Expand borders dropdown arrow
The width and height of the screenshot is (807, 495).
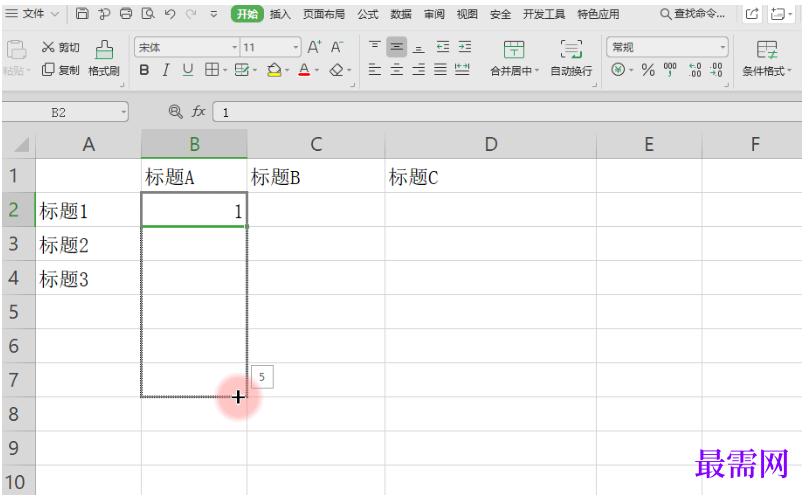(x=224, y=70)
